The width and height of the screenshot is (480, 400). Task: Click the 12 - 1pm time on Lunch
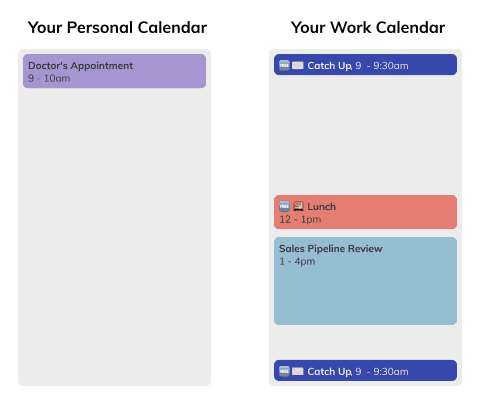[x=300, y=219]
